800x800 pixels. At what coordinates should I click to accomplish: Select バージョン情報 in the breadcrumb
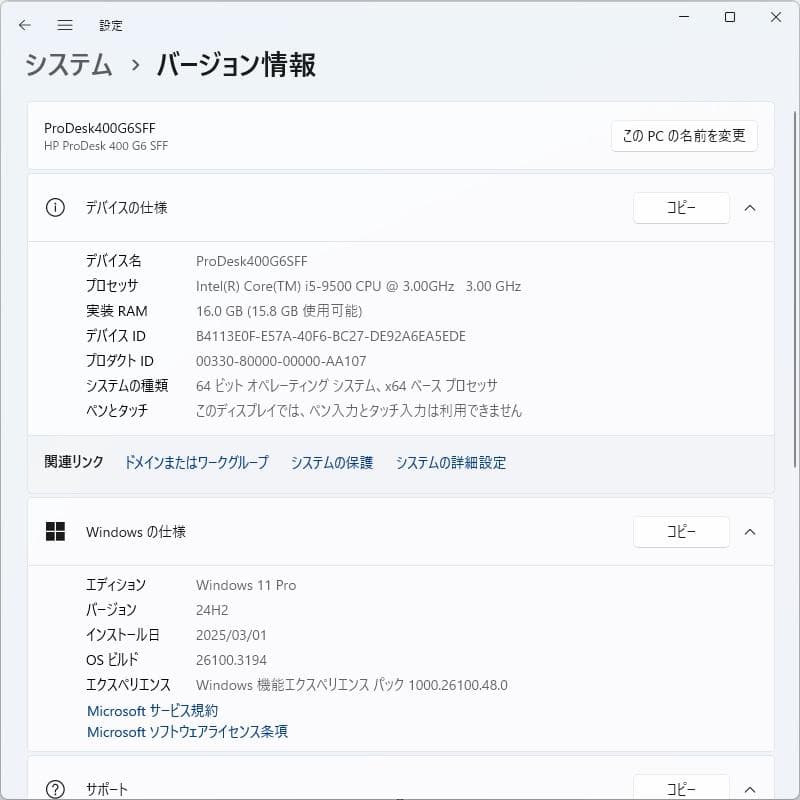(235, 64)
